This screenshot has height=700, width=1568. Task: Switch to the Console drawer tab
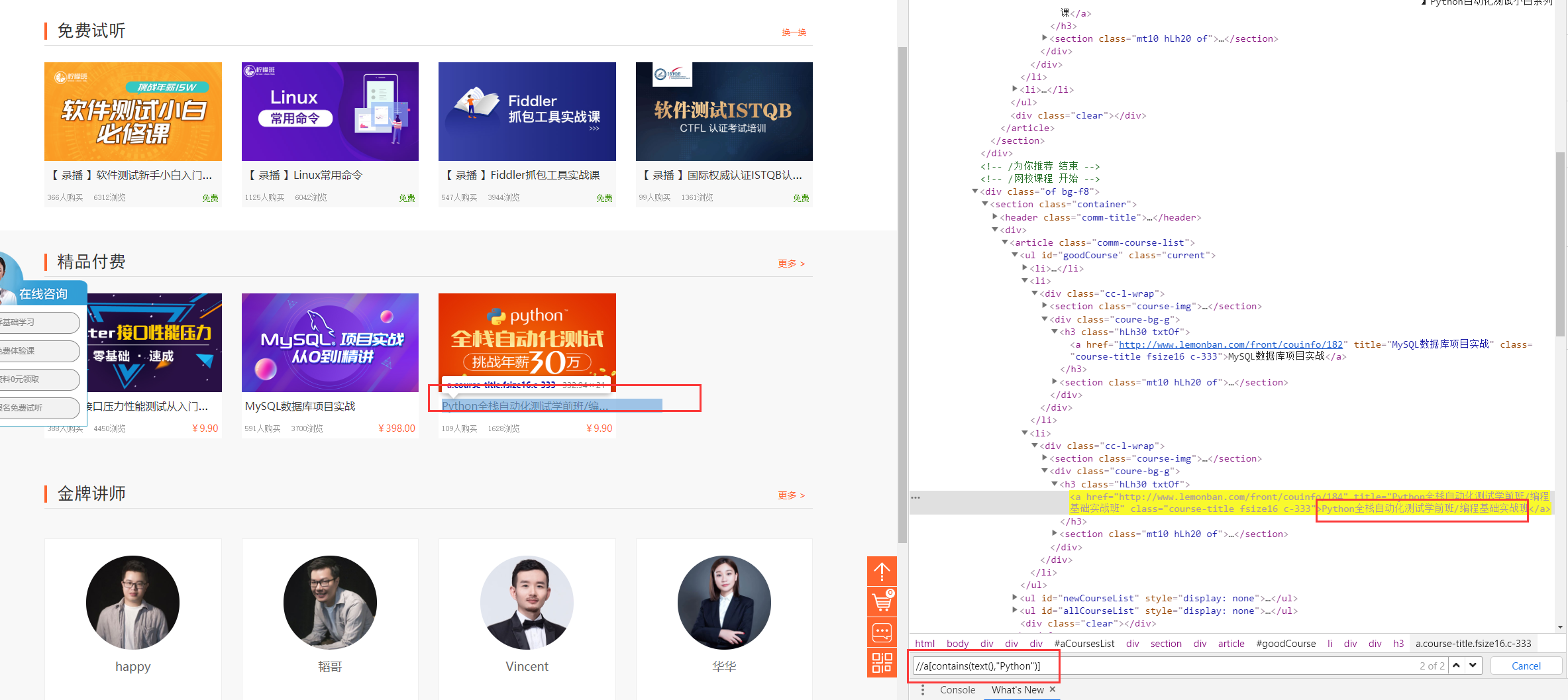click(957, 690)
